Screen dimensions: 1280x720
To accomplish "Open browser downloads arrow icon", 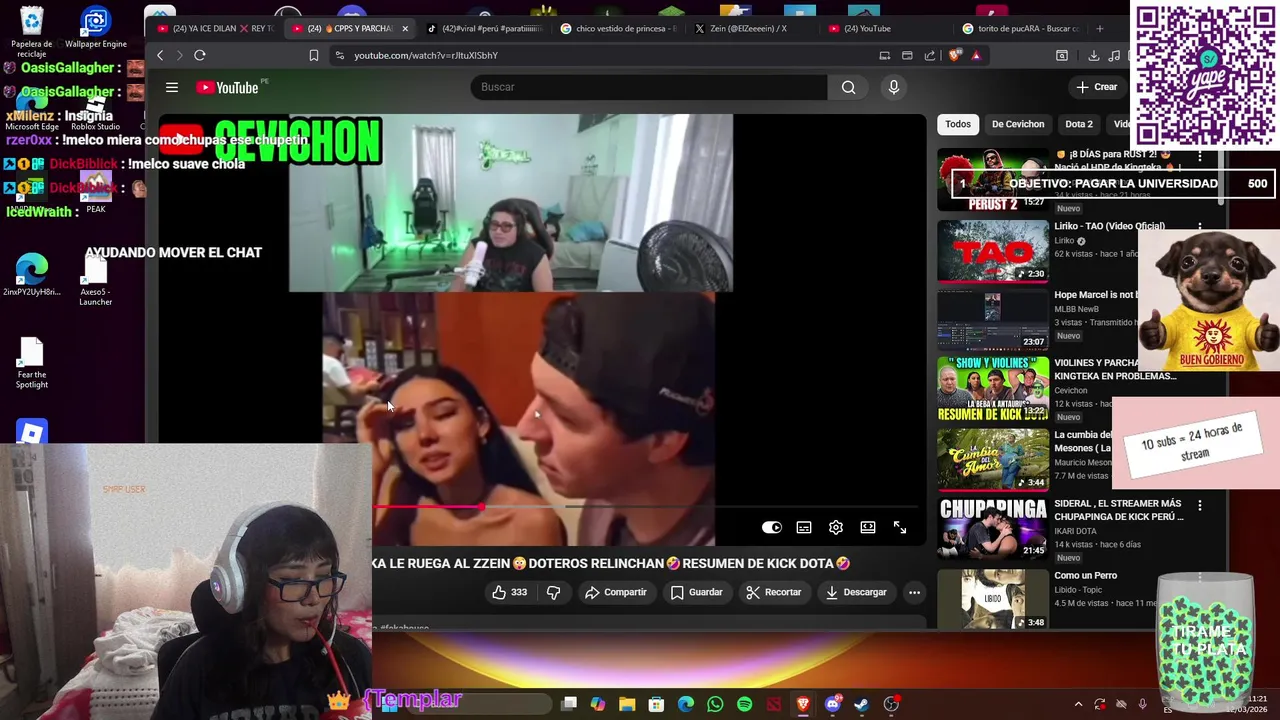I will pyautogui.click(x=1093, y=55).
